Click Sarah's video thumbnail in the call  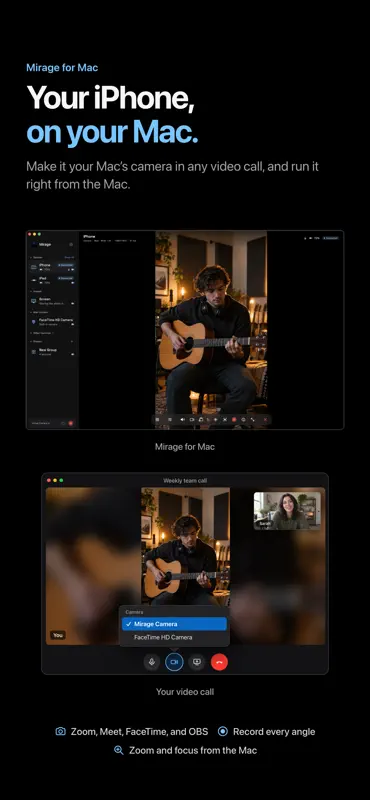pyautogui.click(x=287, y=511)
